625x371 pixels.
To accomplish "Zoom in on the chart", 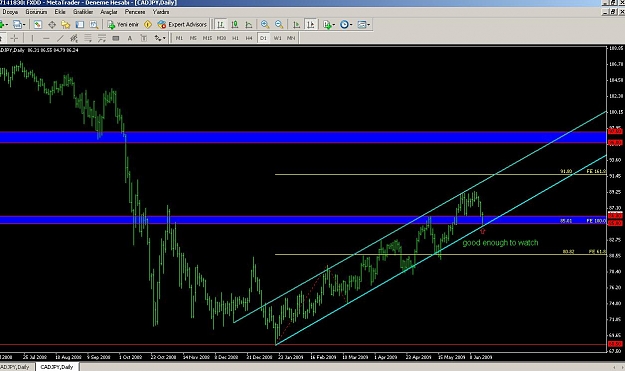I will (265, 25).
